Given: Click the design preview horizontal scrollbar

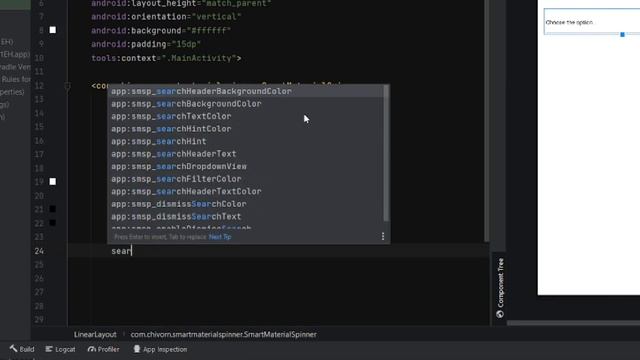Looking at the screenshot, I should [x=573, y=323].
